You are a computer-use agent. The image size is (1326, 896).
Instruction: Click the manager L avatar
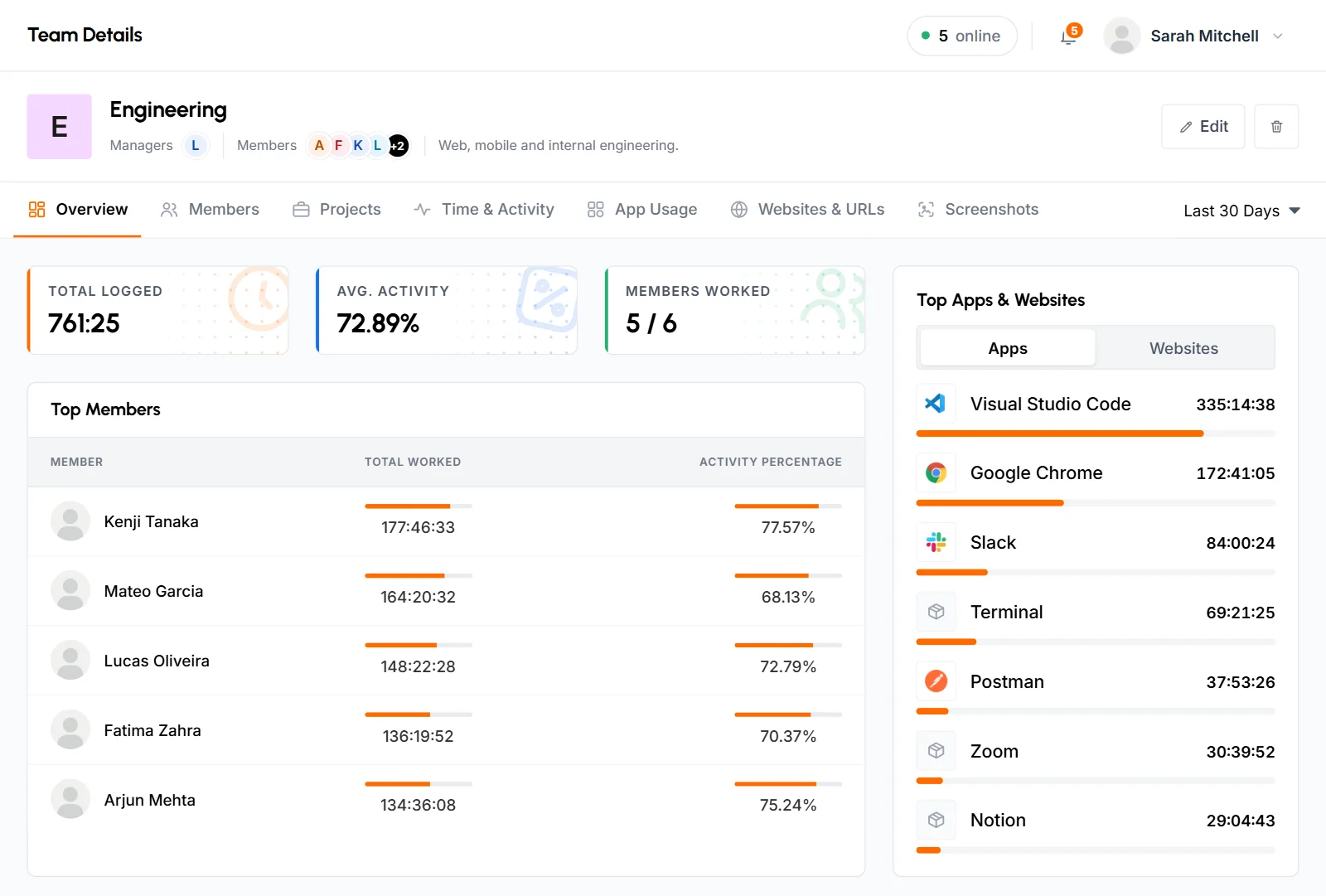196,145
